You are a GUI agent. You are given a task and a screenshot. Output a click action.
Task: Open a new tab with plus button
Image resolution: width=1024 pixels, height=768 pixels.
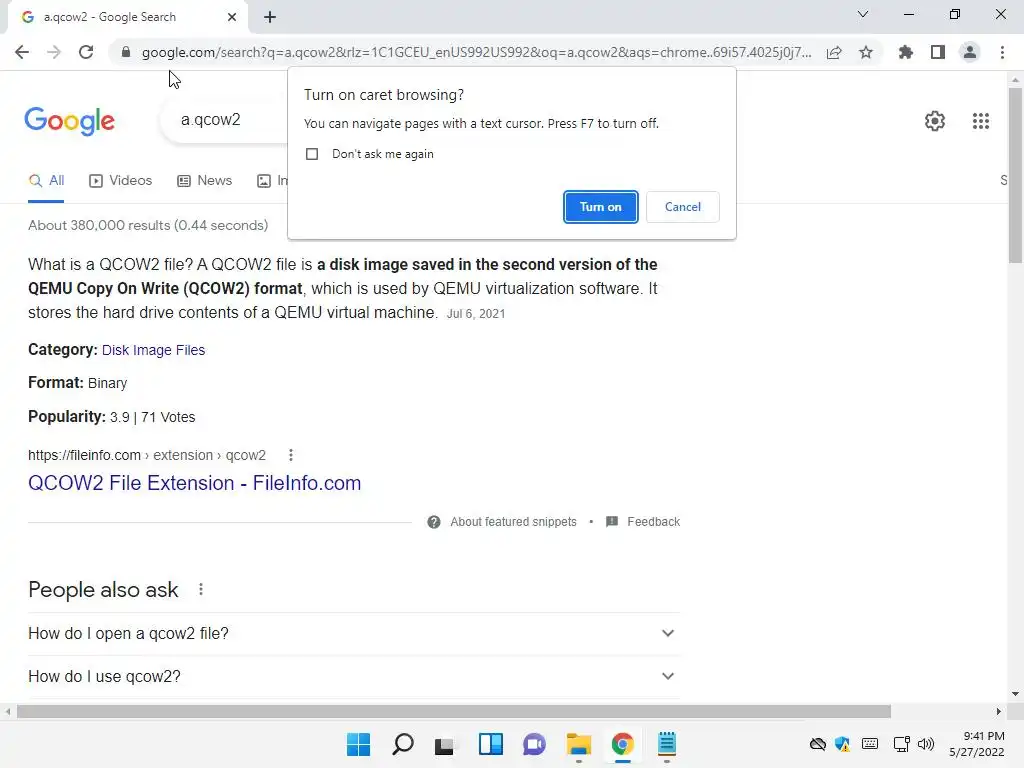pyautogui.click(x=270, y=17)
